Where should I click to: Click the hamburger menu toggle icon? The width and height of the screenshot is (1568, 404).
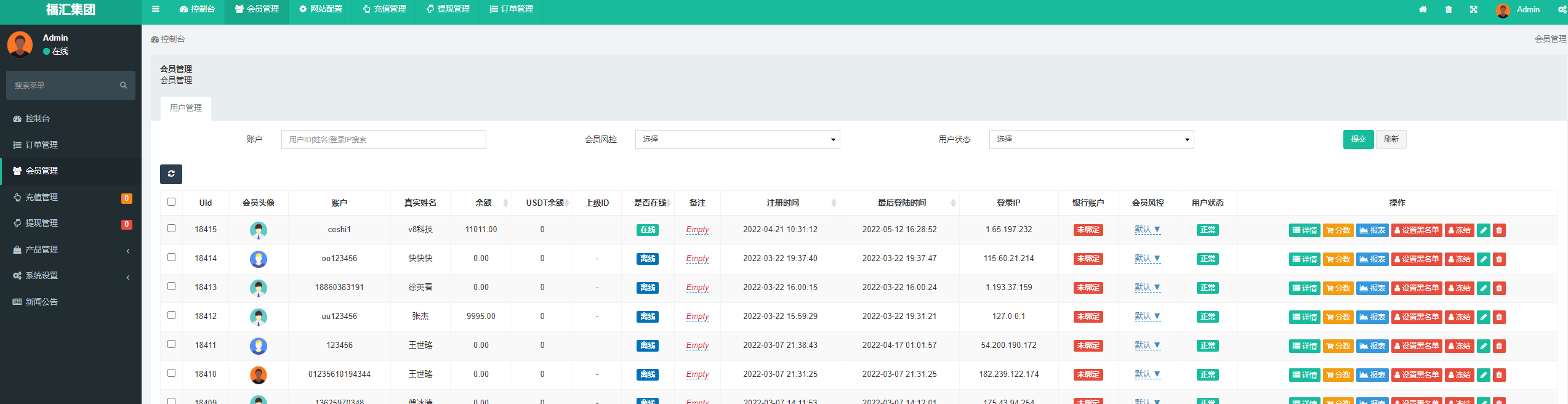click(x=155, y=9)
